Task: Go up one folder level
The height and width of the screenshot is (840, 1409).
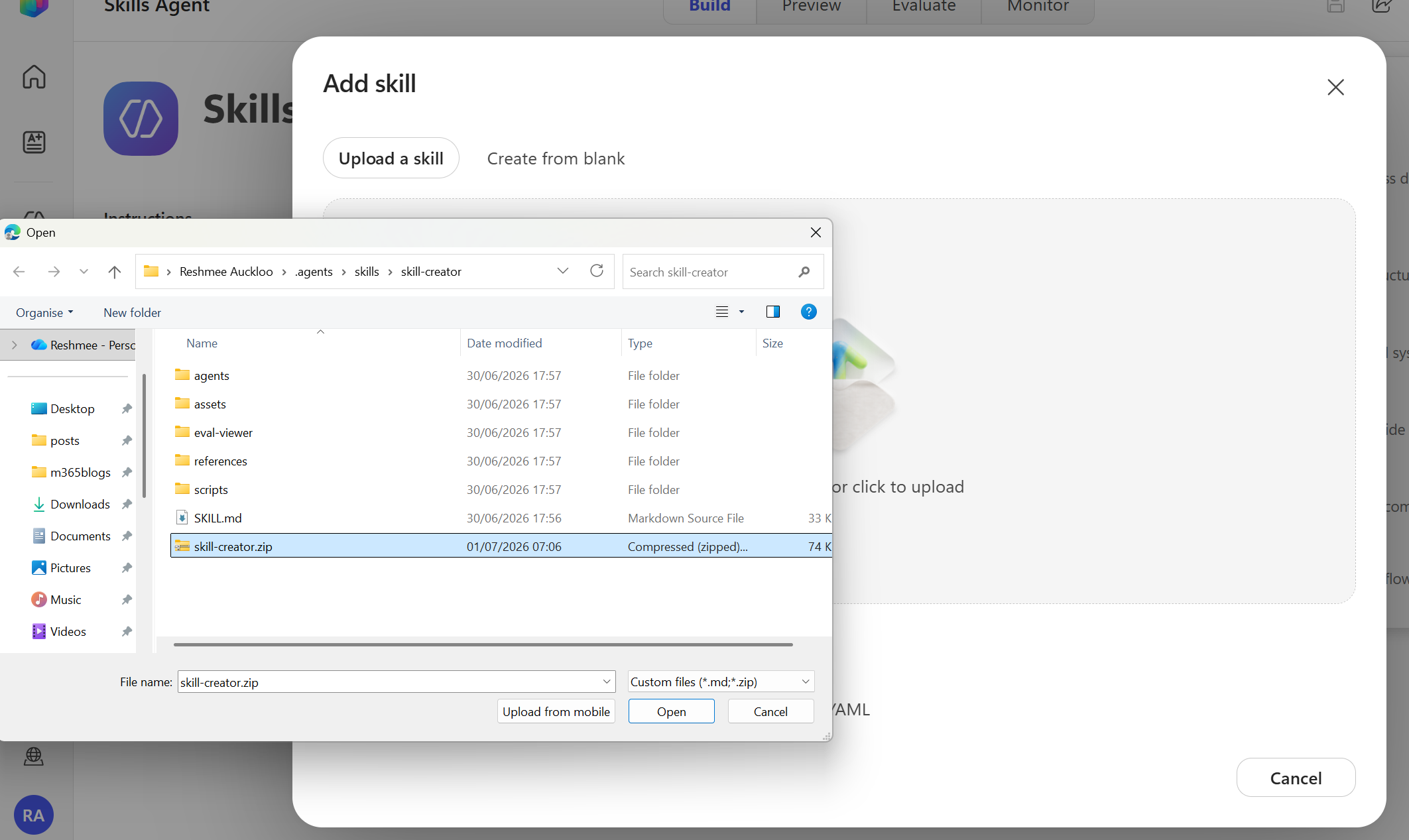Action: (x=115, y=271)
